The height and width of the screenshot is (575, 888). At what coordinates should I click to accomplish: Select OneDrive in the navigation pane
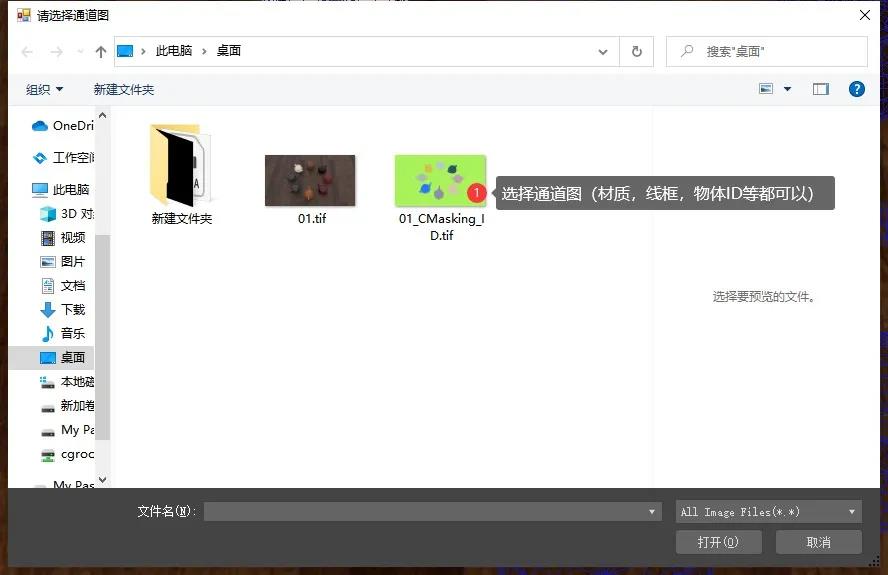[x=72, y=126]
